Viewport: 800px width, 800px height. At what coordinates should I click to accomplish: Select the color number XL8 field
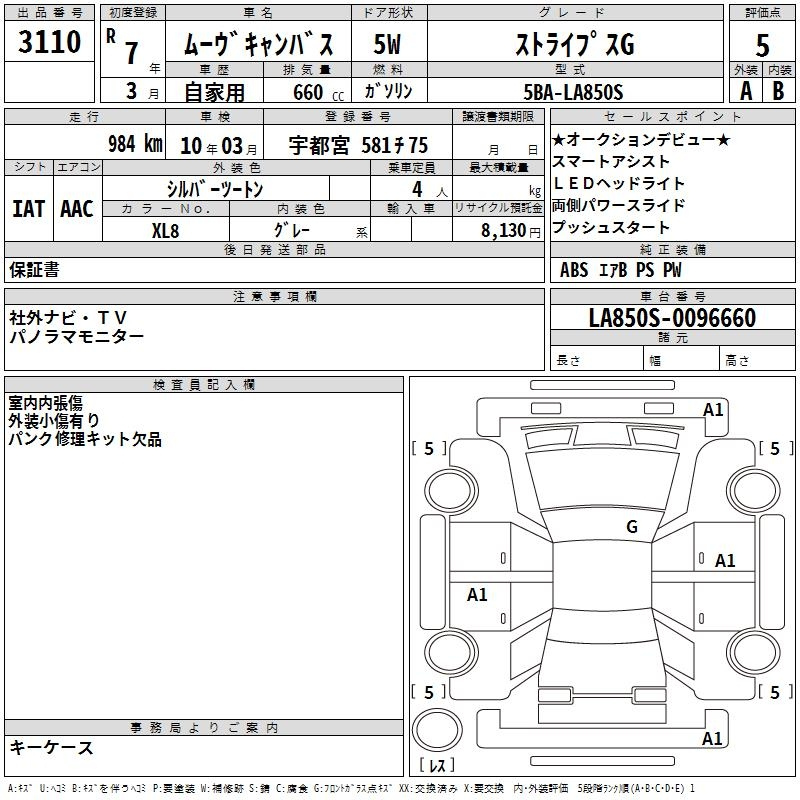coord(166,229)
